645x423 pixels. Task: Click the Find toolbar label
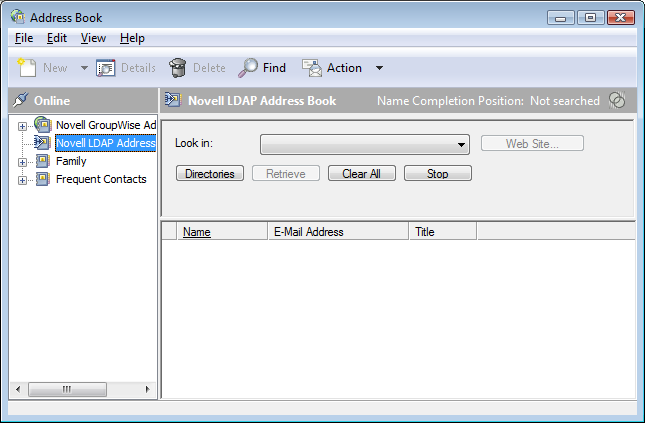point(274,68)
